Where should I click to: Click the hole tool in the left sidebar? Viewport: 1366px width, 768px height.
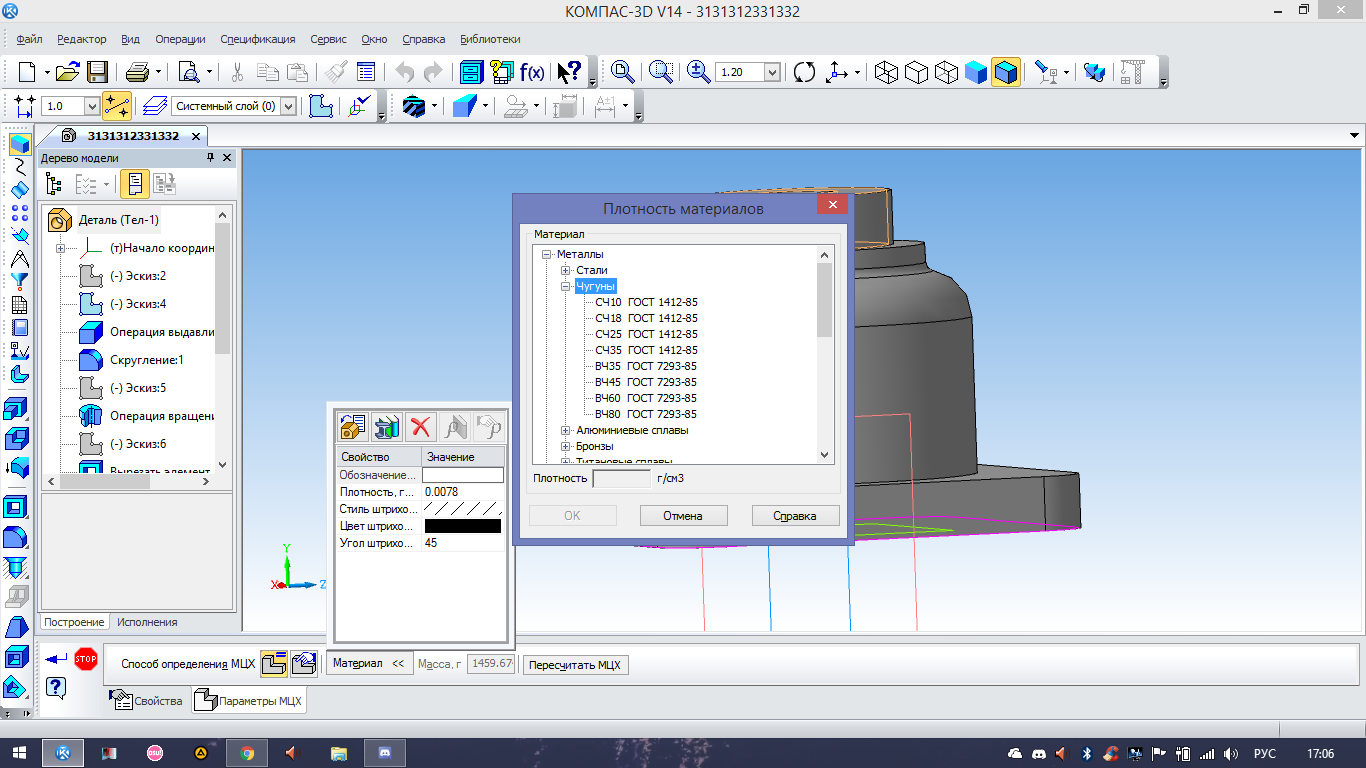tap(18, 567)
